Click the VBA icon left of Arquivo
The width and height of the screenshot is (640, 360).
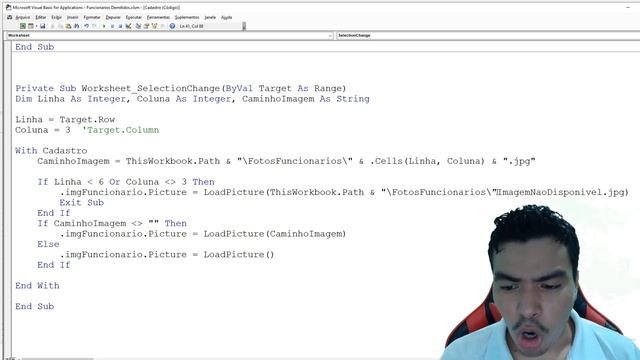[x=10, y=18]
